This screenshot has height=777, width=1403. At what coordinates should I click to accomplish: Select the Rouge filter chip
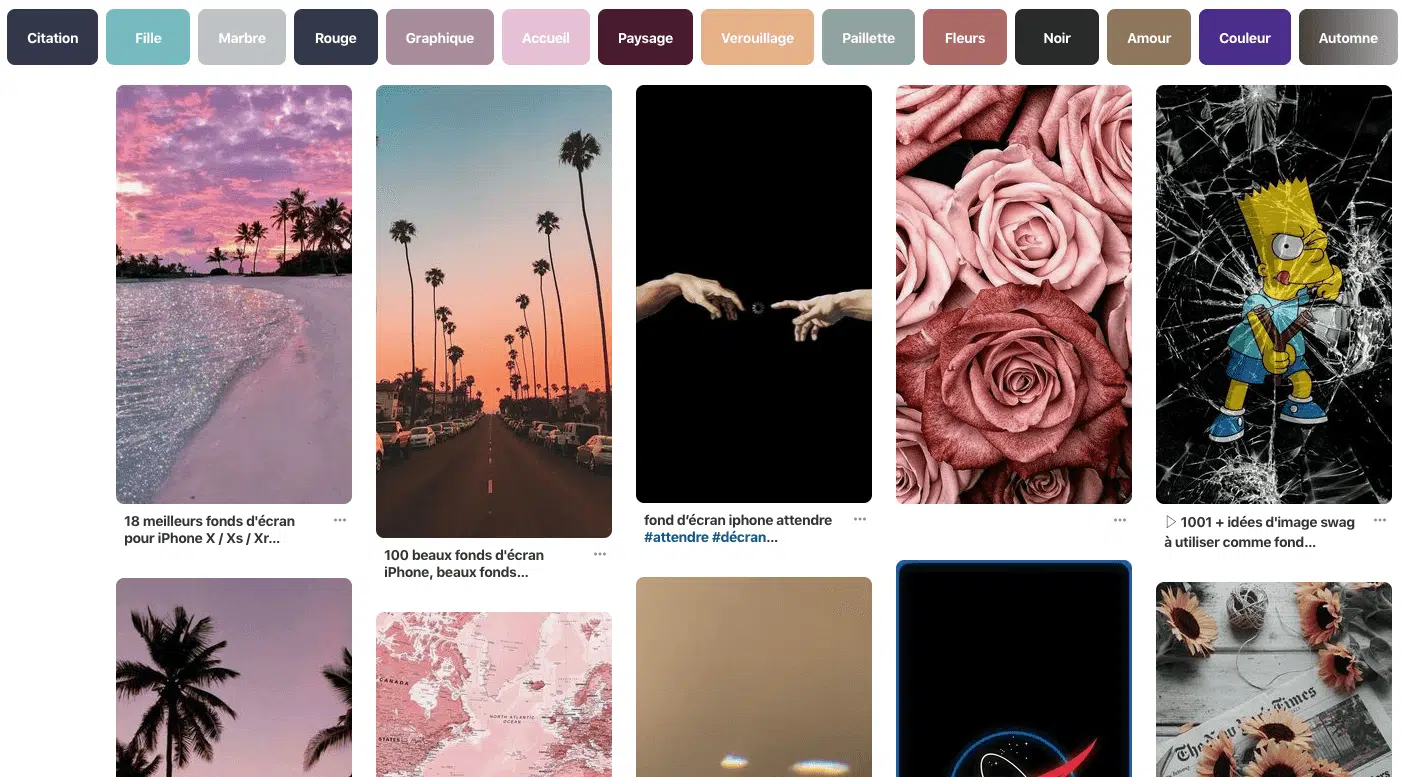336,37
